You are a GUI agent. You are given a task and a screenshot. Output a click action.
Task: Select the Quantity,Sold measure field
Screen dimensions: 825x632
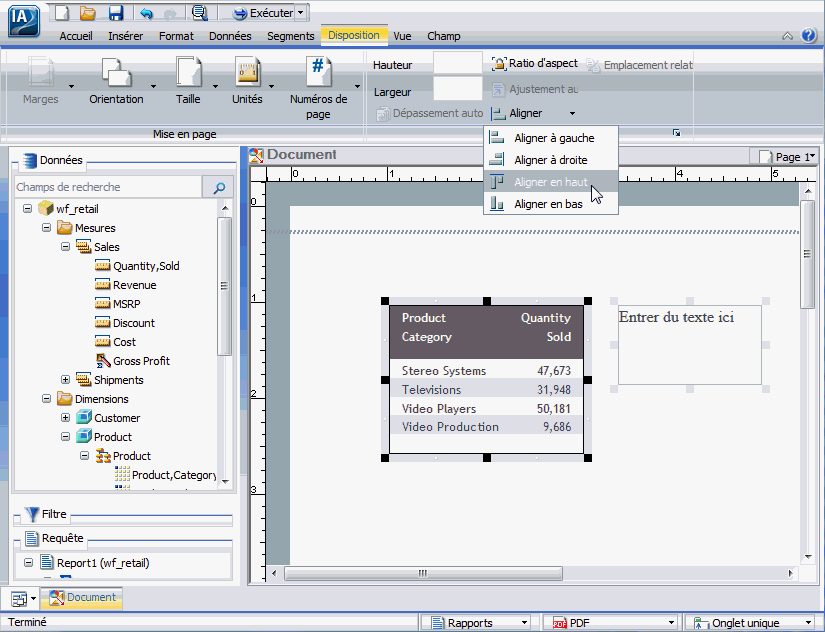(146, 266)
